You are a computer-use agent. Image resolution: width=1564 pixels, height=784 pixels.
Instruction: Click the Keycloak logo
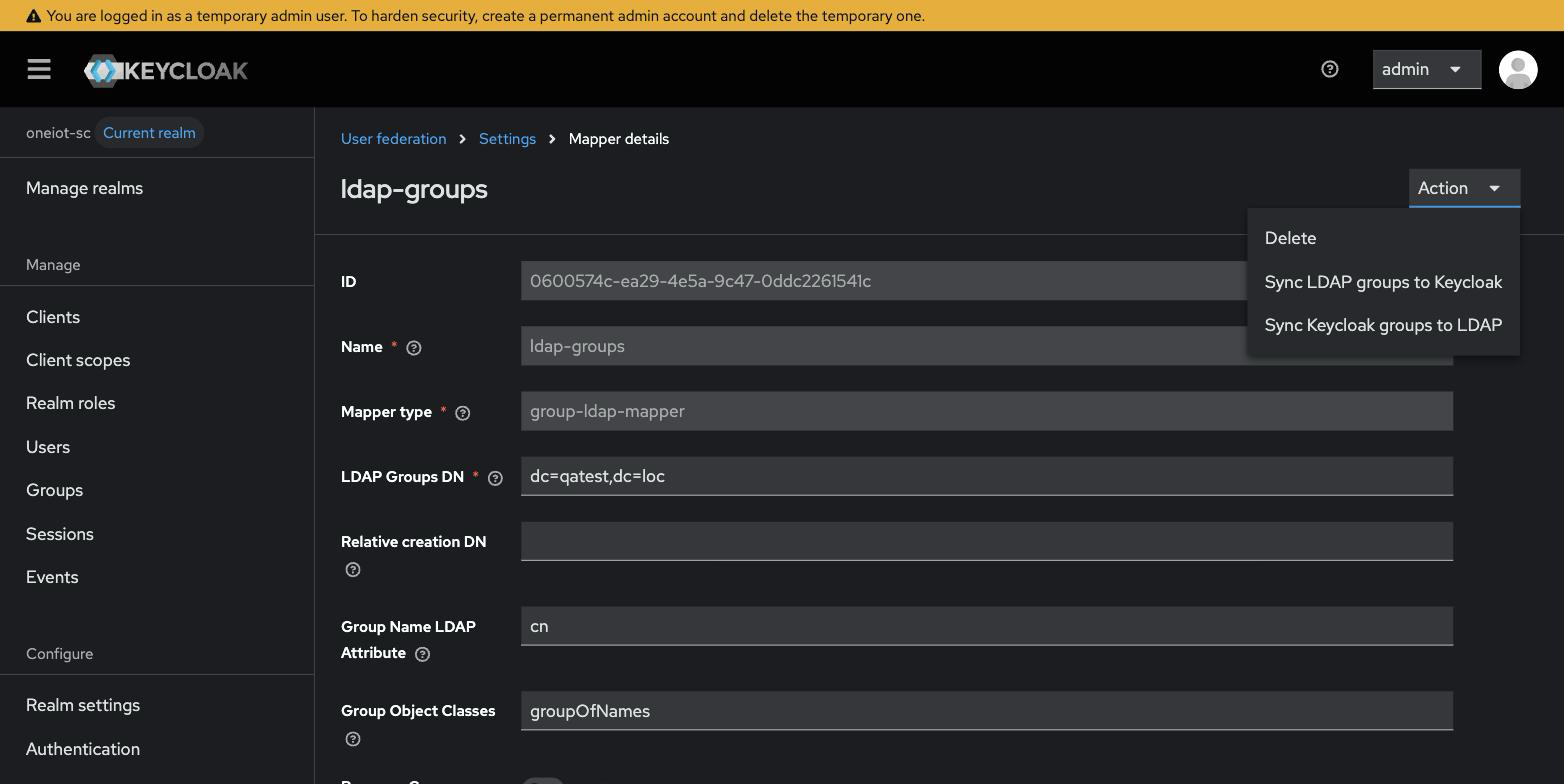pos(166,70)
